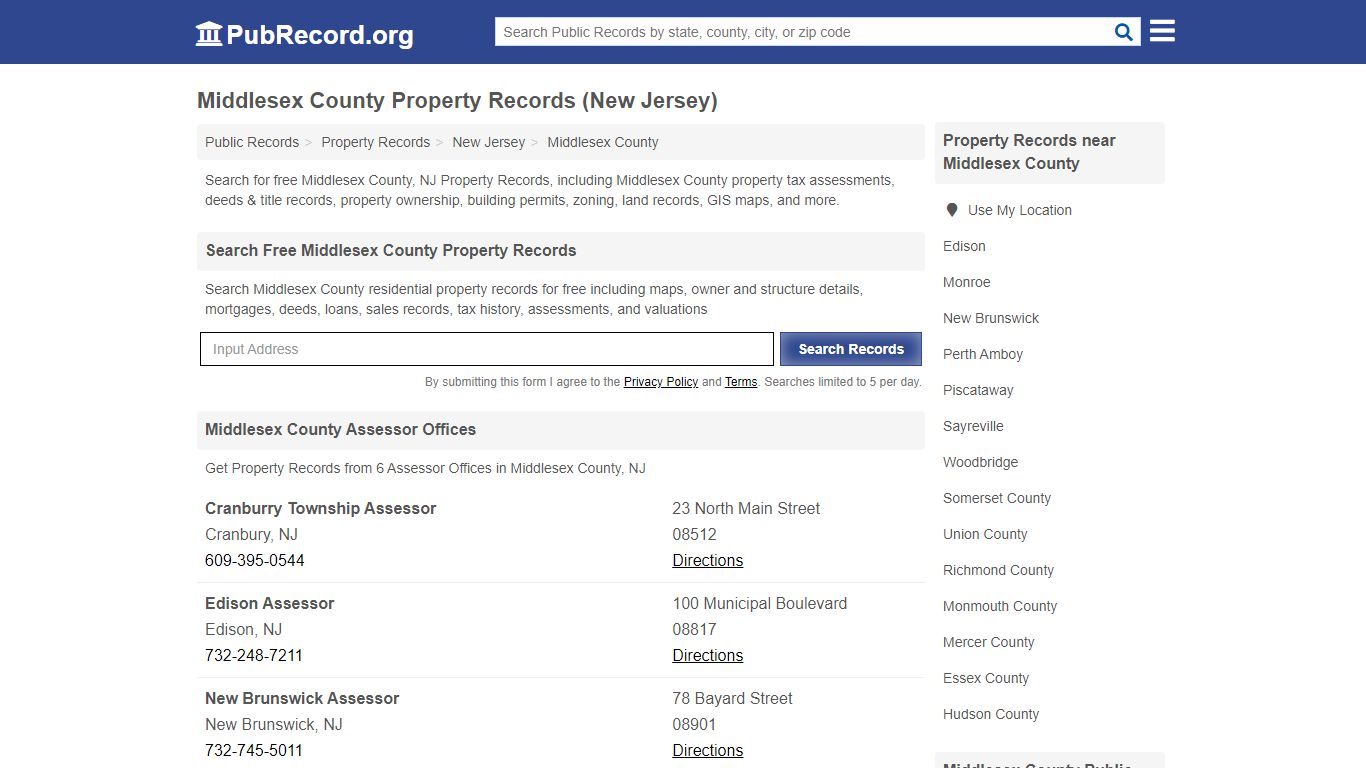This screenshot has height=768, width=1366.
Task: Open Hudson County link
Action: 991,714
